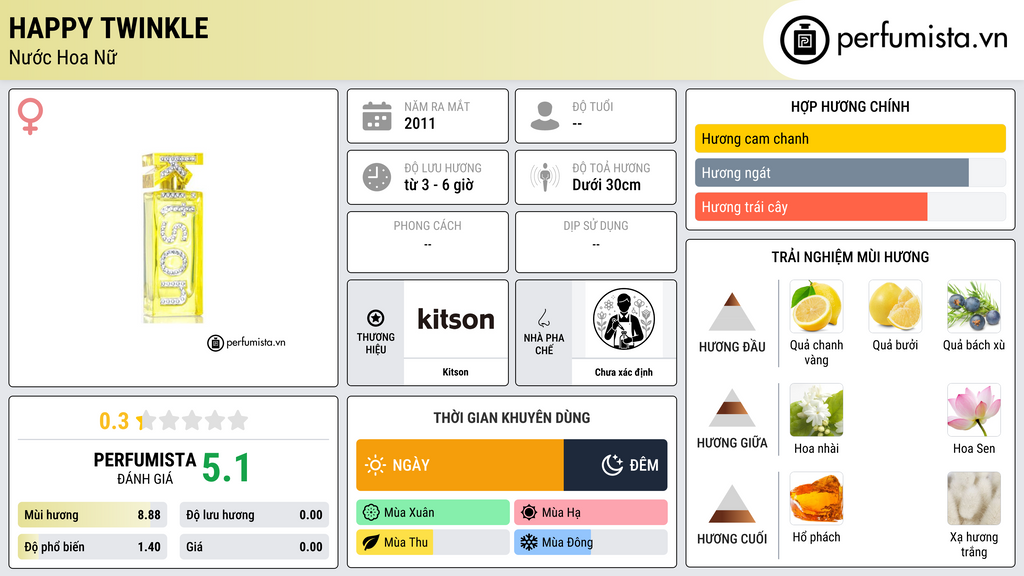Click the perfumista.vn site name

tap(922, 39)
